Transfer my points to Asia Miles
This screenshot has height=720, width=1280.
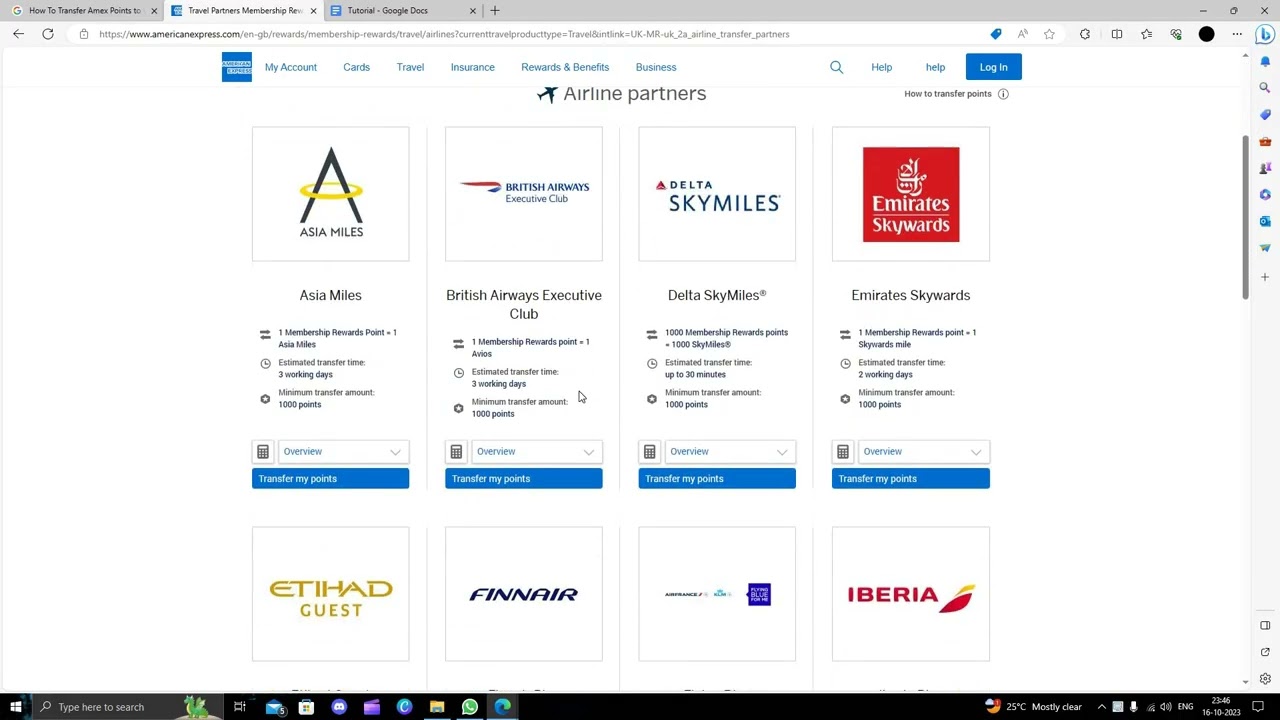point(330,479)
